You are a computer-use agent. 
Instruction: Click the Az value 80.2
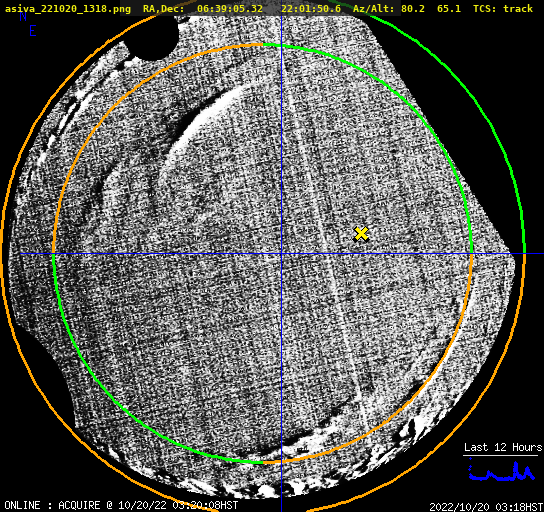click(x=413, y=9)
